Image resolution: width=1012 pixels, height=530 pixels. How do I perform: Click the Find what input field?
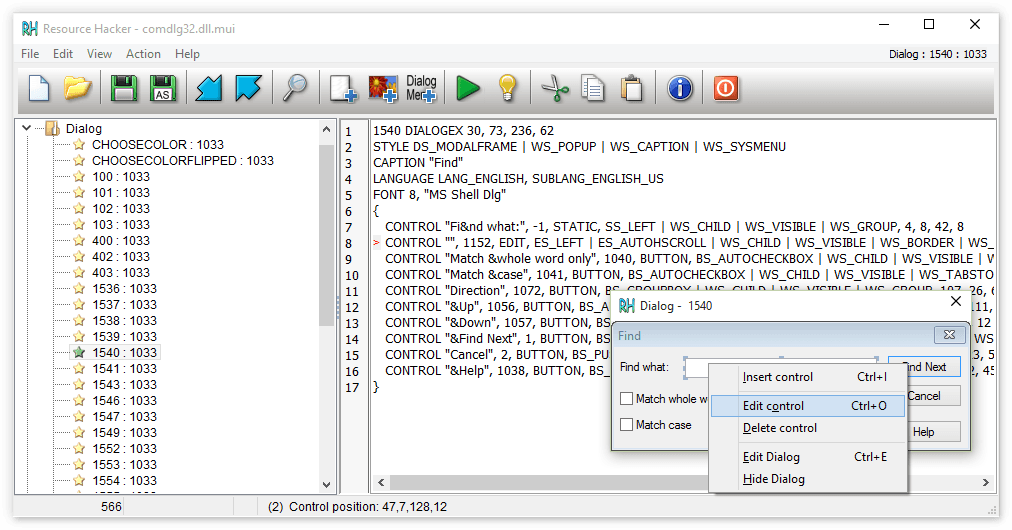pyautogui.click(x=781, y=367)
